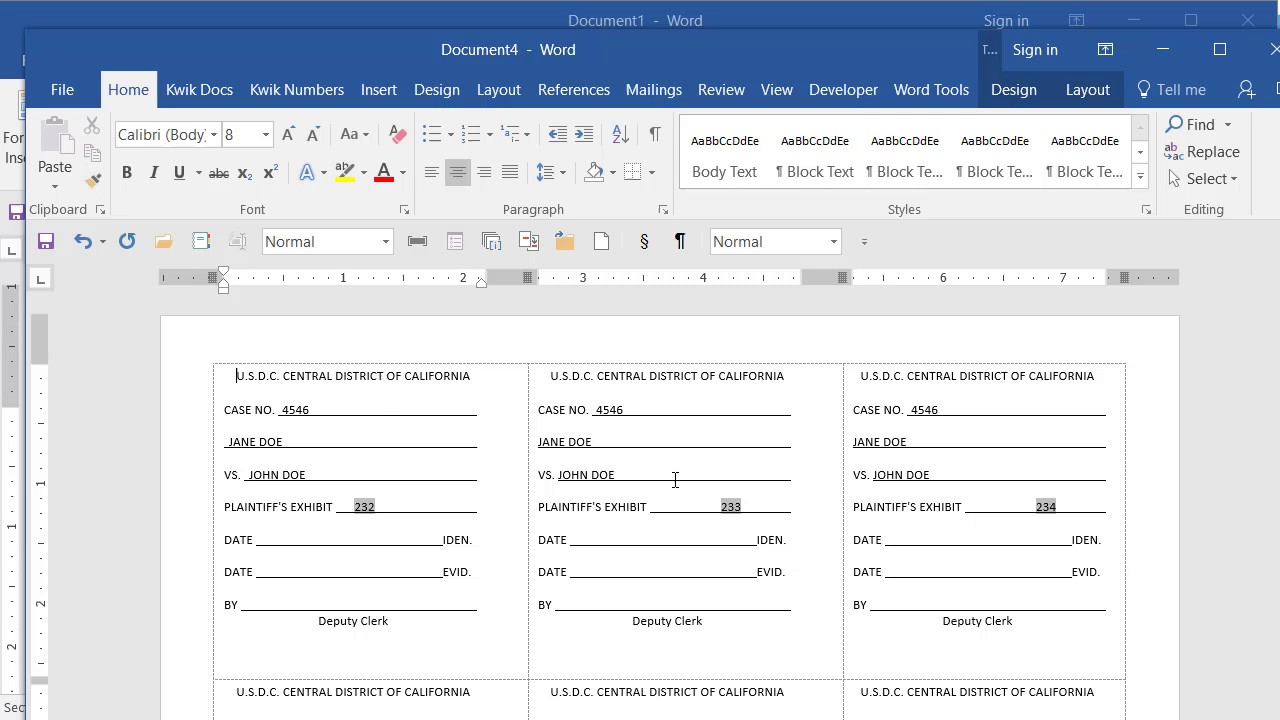Expand the Styles gallery more arrow
Image resolution: width=1280 pixels, height=720 pixels.
point(1140,176)
